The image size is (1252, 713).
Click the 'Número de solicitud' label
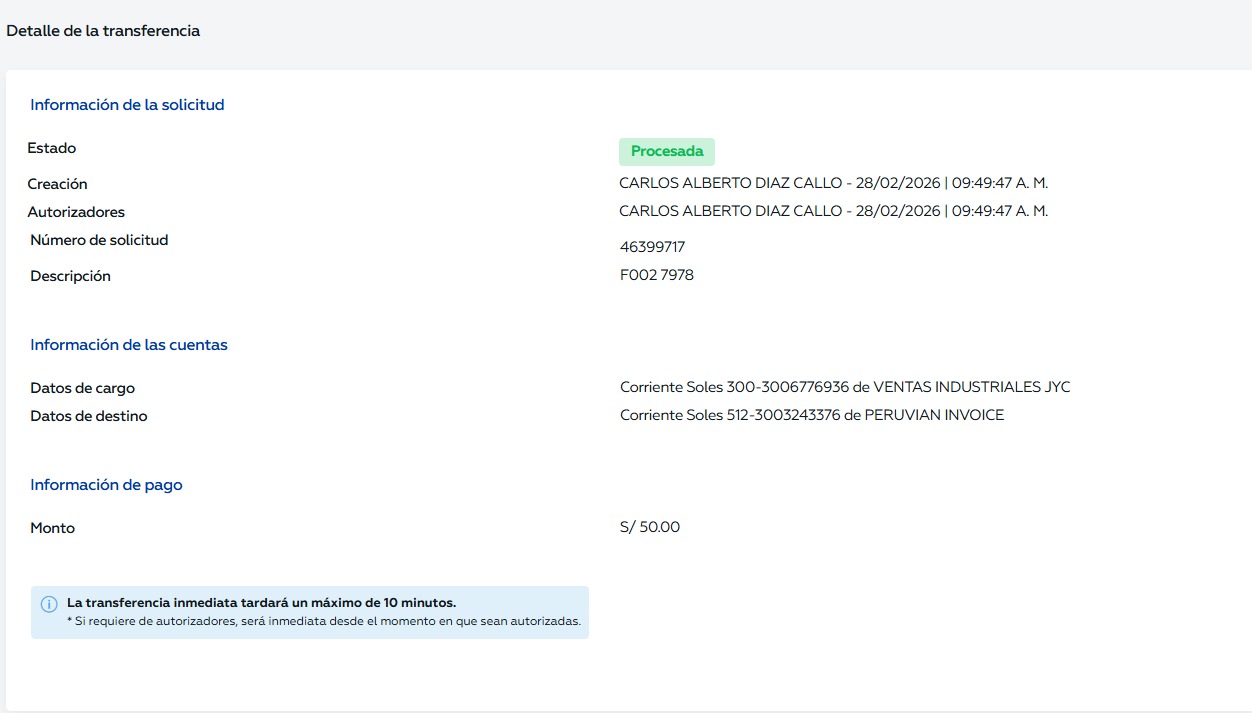coord(99,240)
